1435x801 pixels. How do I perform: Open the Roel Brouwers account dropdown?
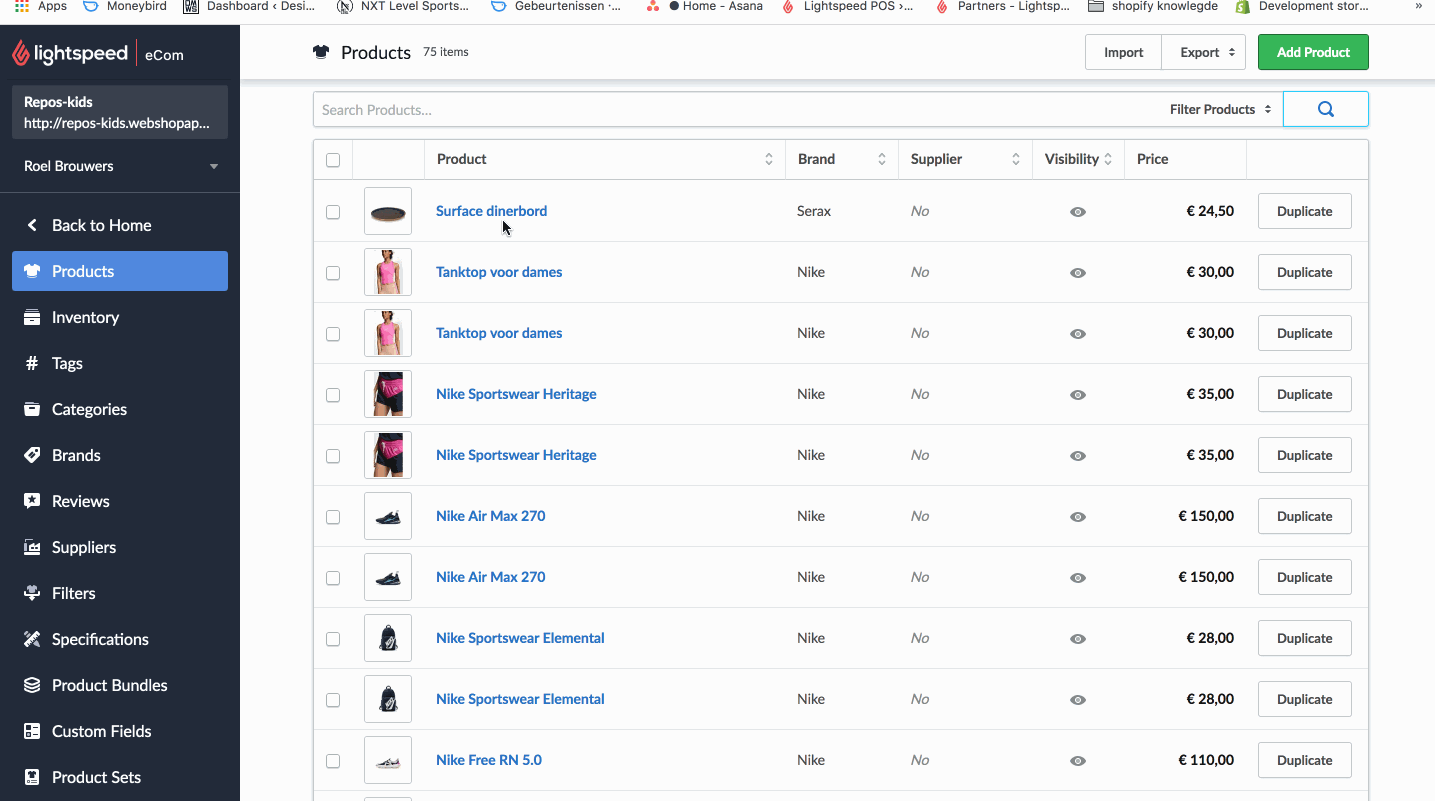tap(120, 166)
